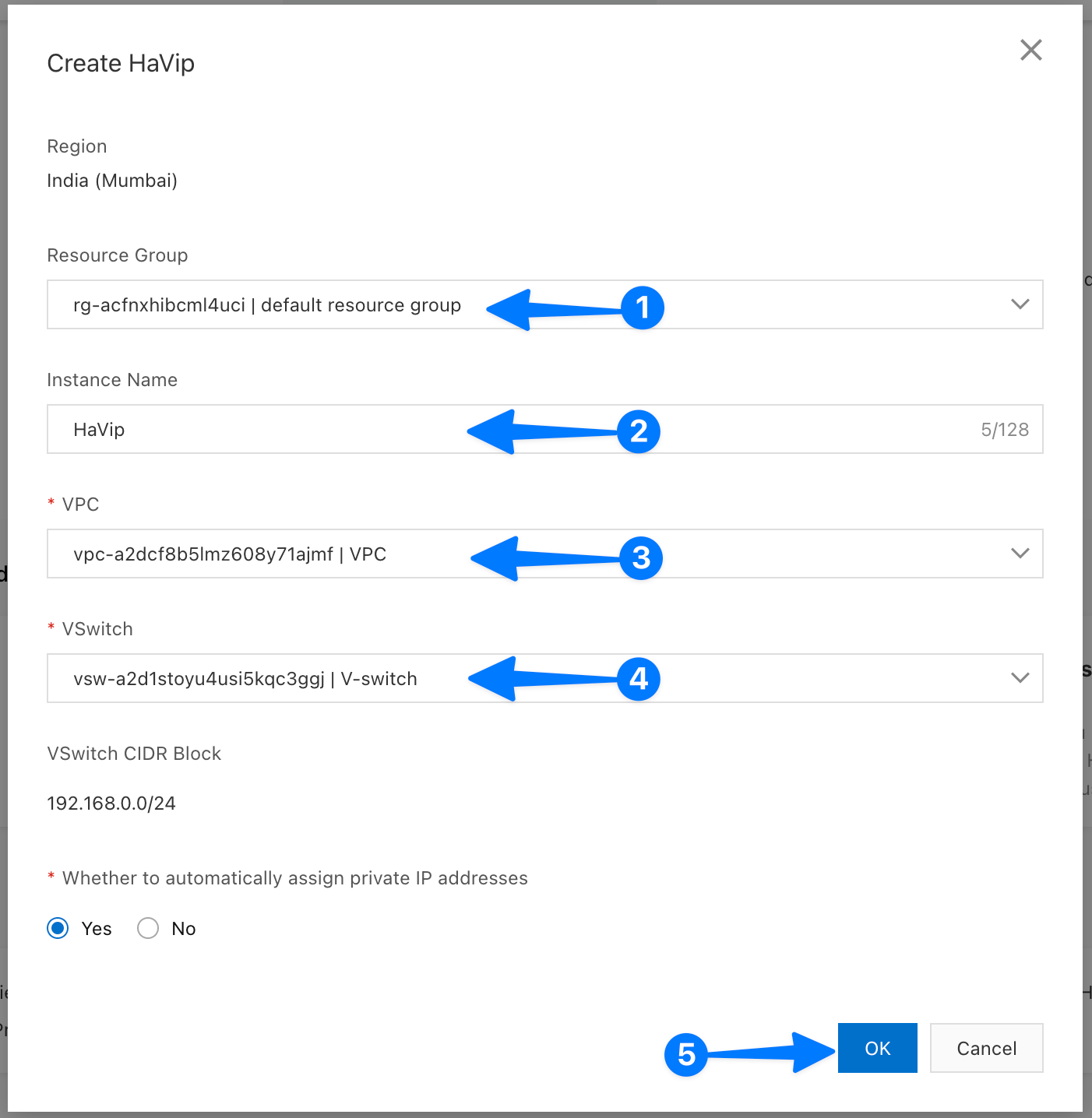Click the blue number 5 badge
This screenshot has height=1118, width=1092.
click(686, 1055)
